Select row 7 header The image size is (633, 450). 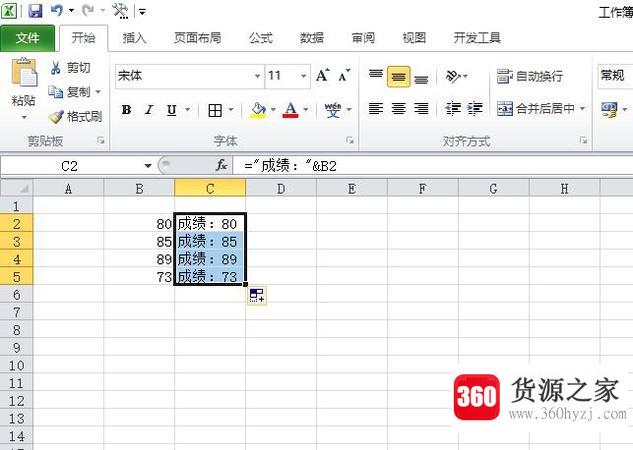coord(17,312)
